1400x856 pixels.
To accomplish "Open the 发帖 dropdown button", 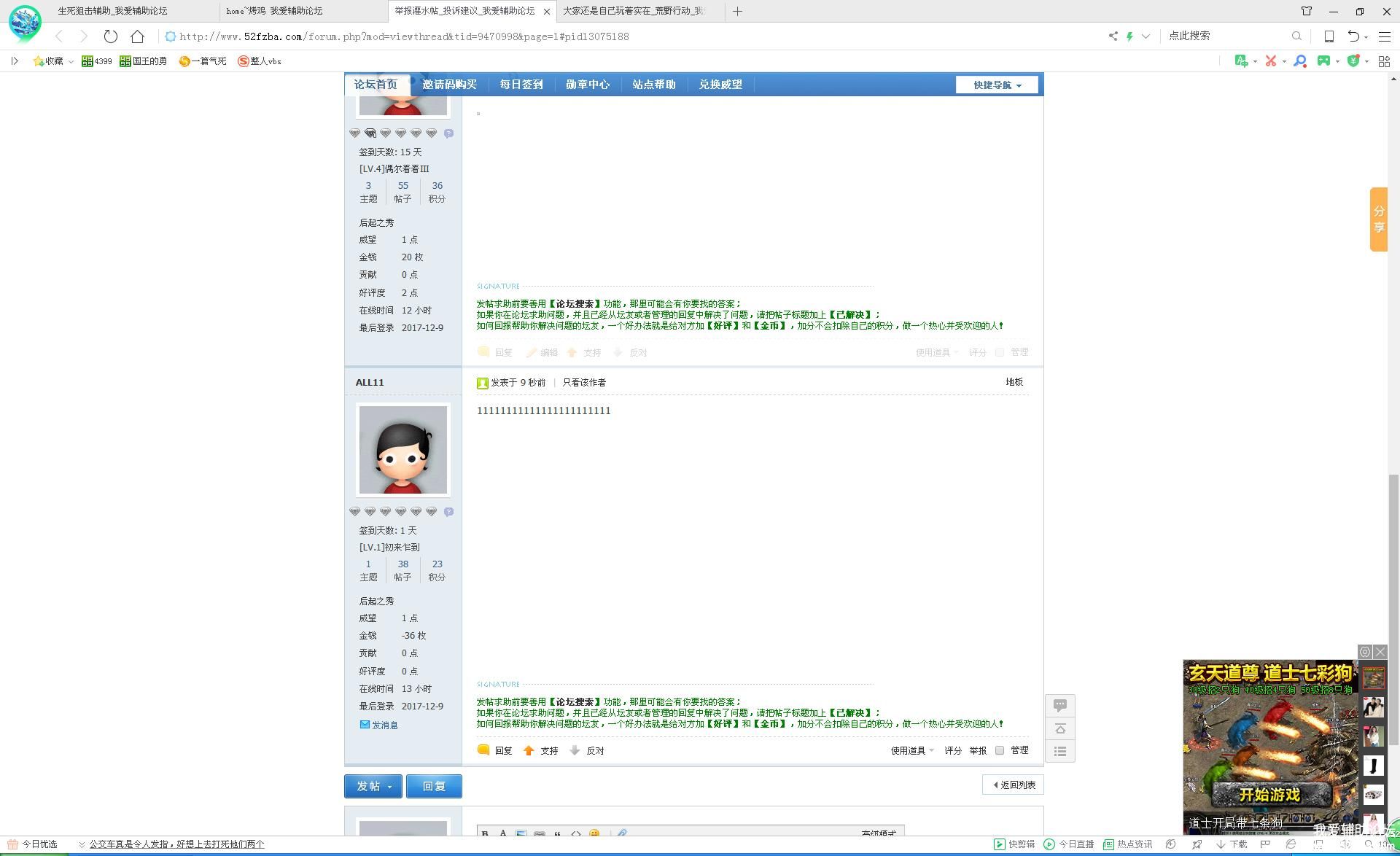I will tap(373, 786).
